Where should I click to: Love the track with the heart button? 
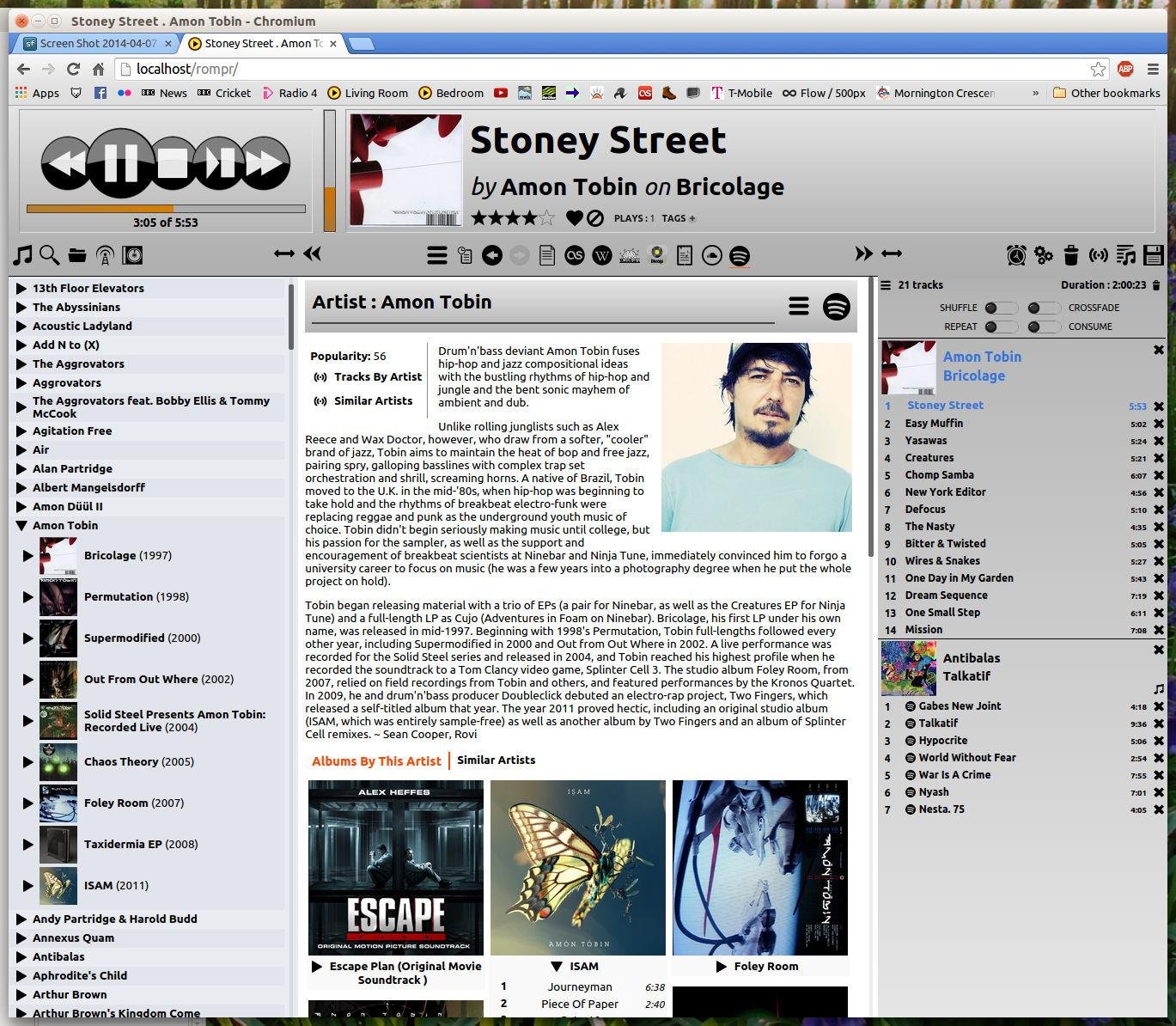point(576,217)
